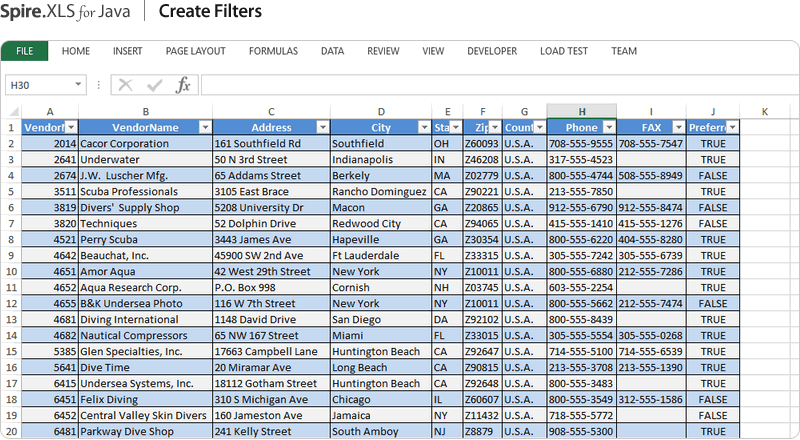The image size is (800, 440).
Task: Open the State filter dropdown
Action: 456,127
